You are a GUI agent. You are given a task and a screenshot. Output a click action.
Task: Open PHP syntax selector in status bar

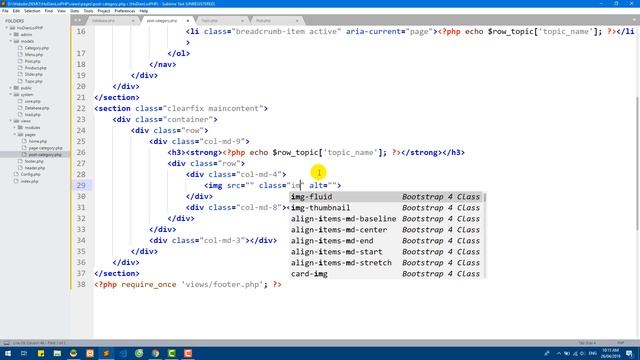(x=620, y=343)
